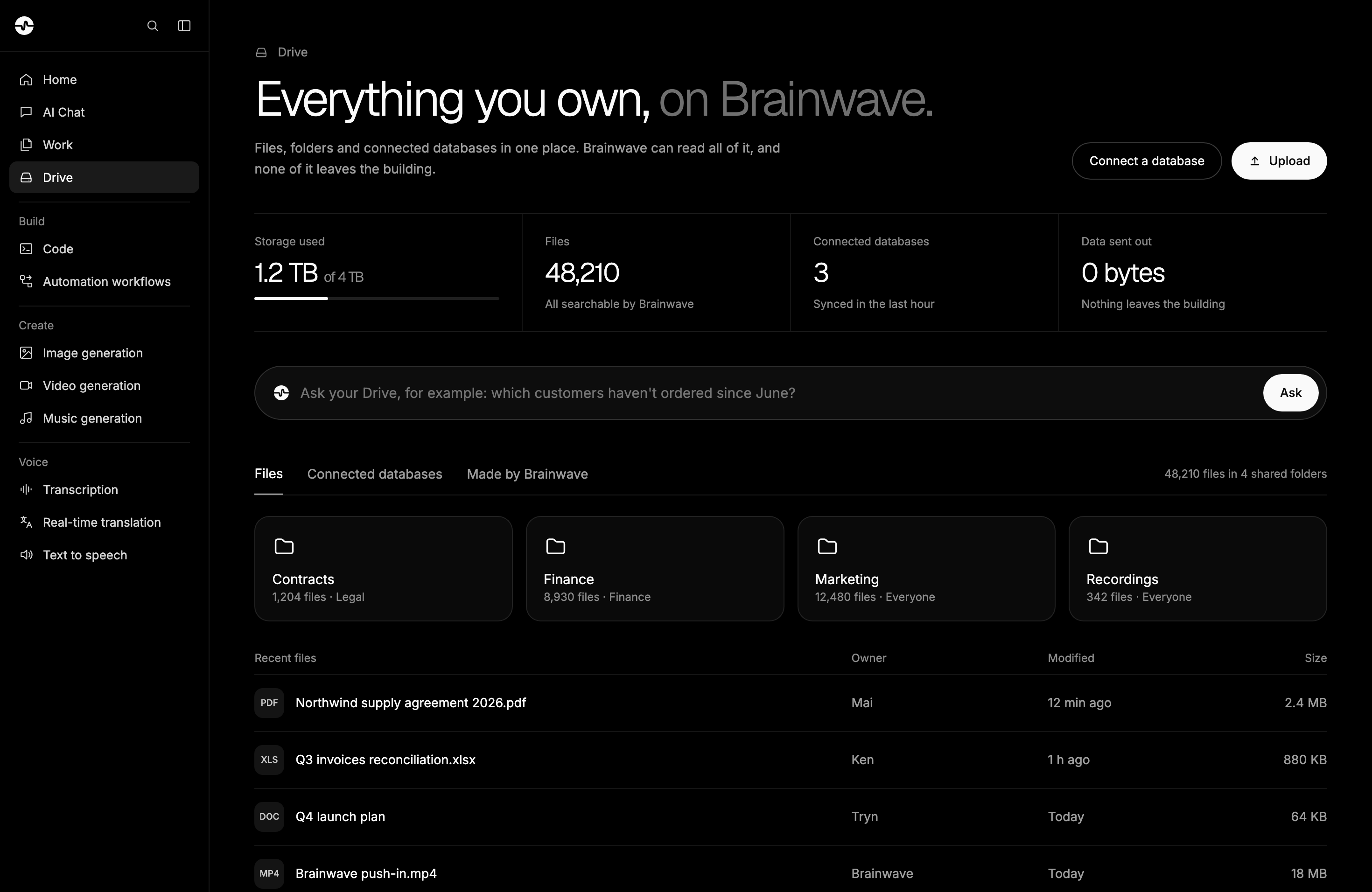Click the Transcription waveform icon
The height and width of the screenshot is (892, 1372).
coord(26,490)
